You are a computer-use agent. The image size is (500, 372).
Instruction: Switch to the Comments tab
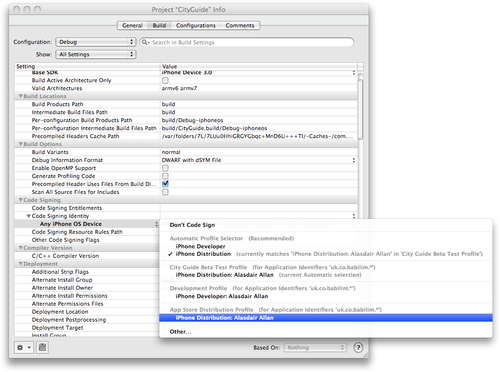(x=240, y=26)
